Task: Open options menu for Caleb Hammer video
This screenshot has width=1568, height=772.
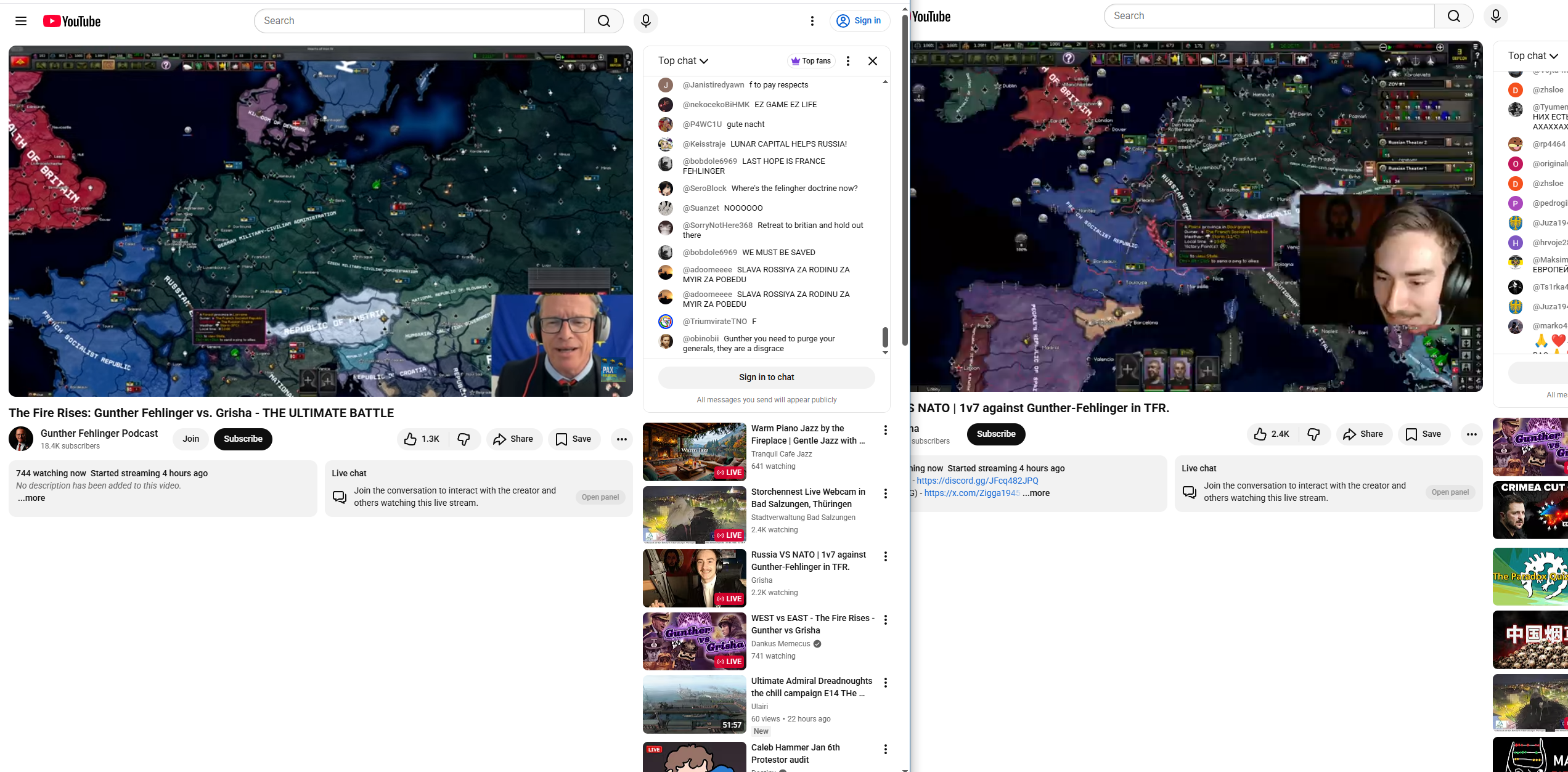Action: pos(885,749)
